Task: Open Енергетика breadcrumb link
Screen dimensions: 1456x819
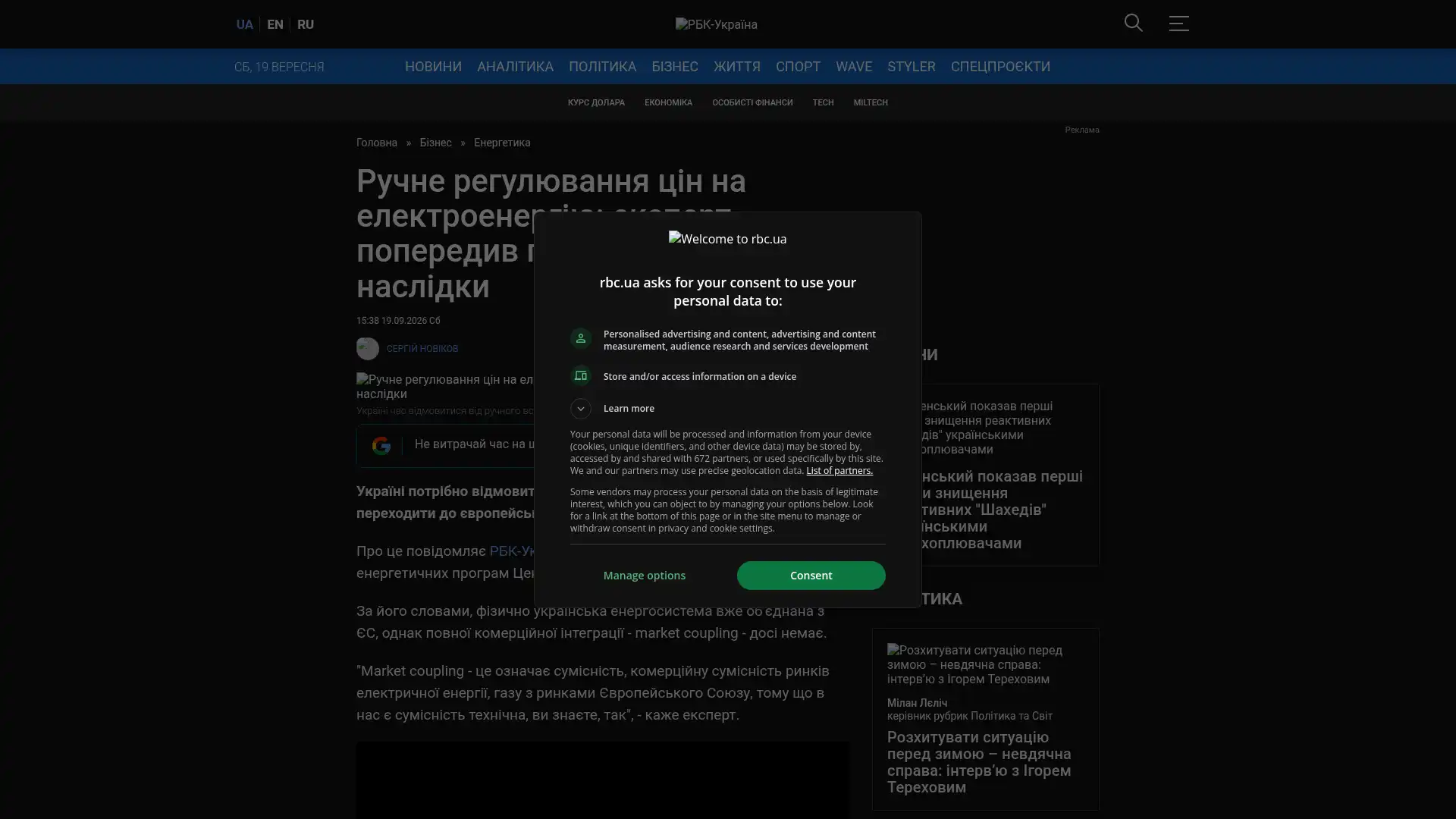Action: click(x=502, y=143)
